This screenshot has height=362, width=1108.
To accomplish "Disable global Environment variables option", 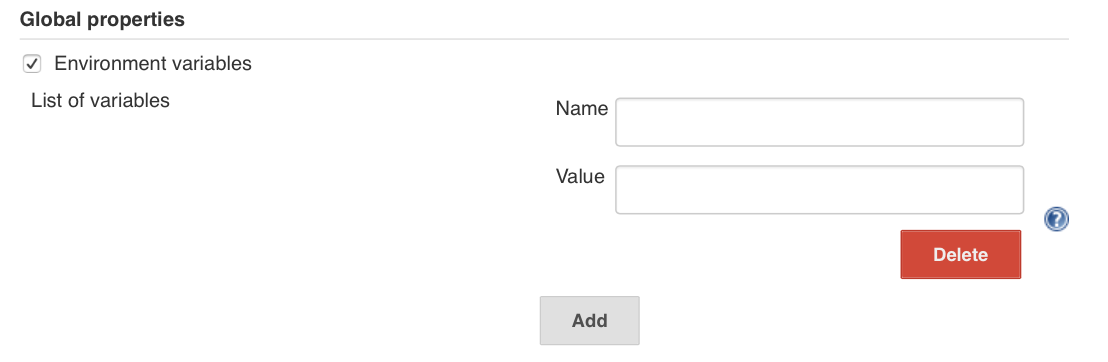I will click(32, 64).
